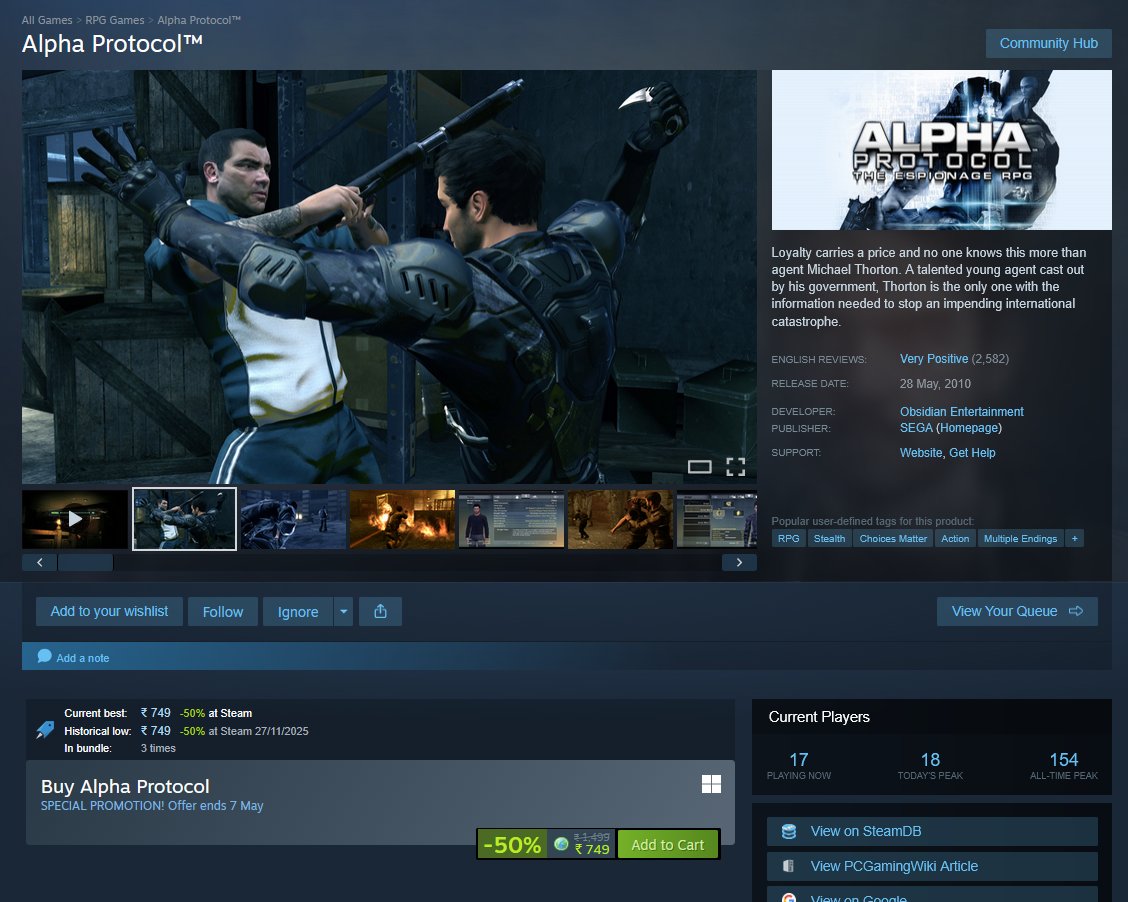Screen dimensions: 1128x902
Task: Click the 18 Today's Peak count
Action: click(930, 760)
